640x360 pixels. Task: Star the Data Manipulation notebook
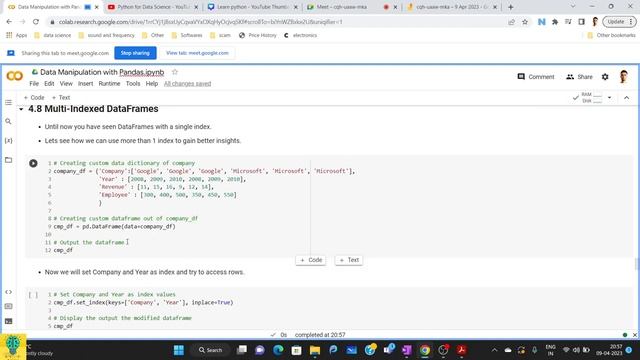175,72
